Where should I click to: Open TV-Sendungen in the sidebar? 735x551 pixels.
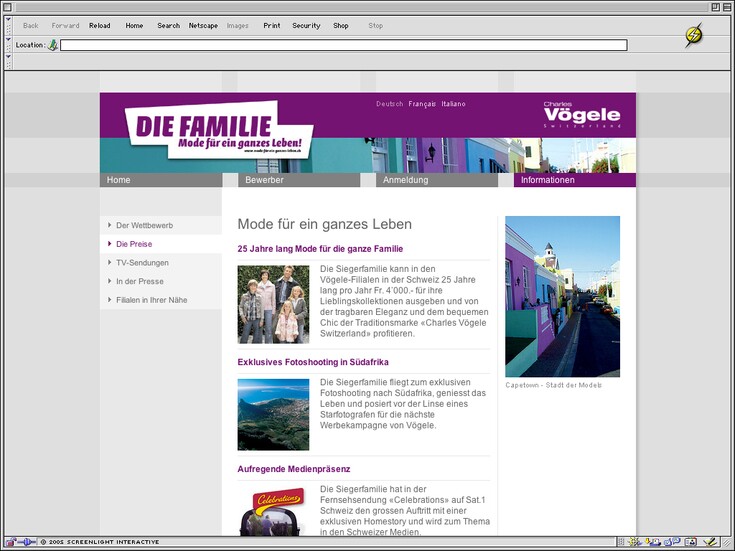tap(161, 263)
